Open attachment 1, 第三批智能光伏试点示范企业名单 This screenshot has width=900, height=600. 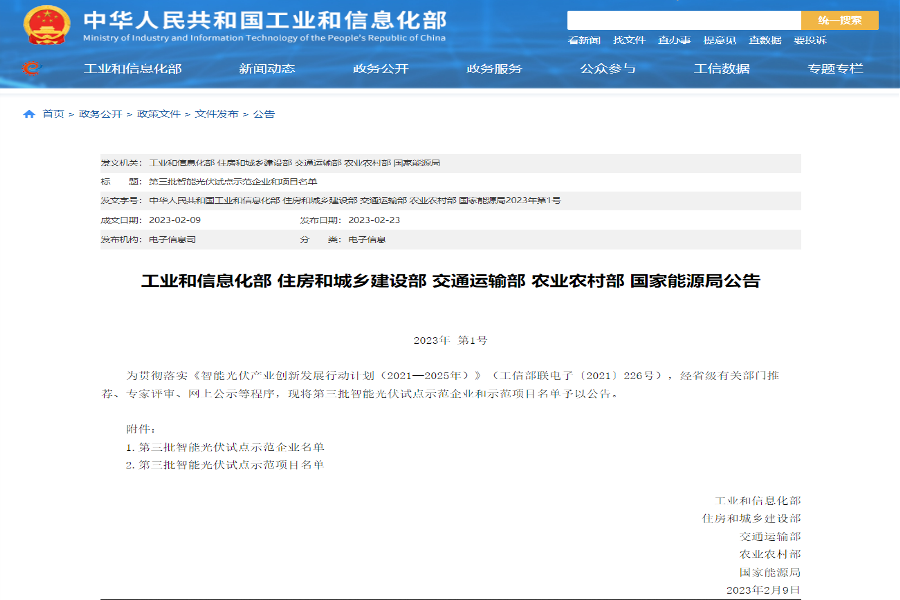(x=231, y=447)
